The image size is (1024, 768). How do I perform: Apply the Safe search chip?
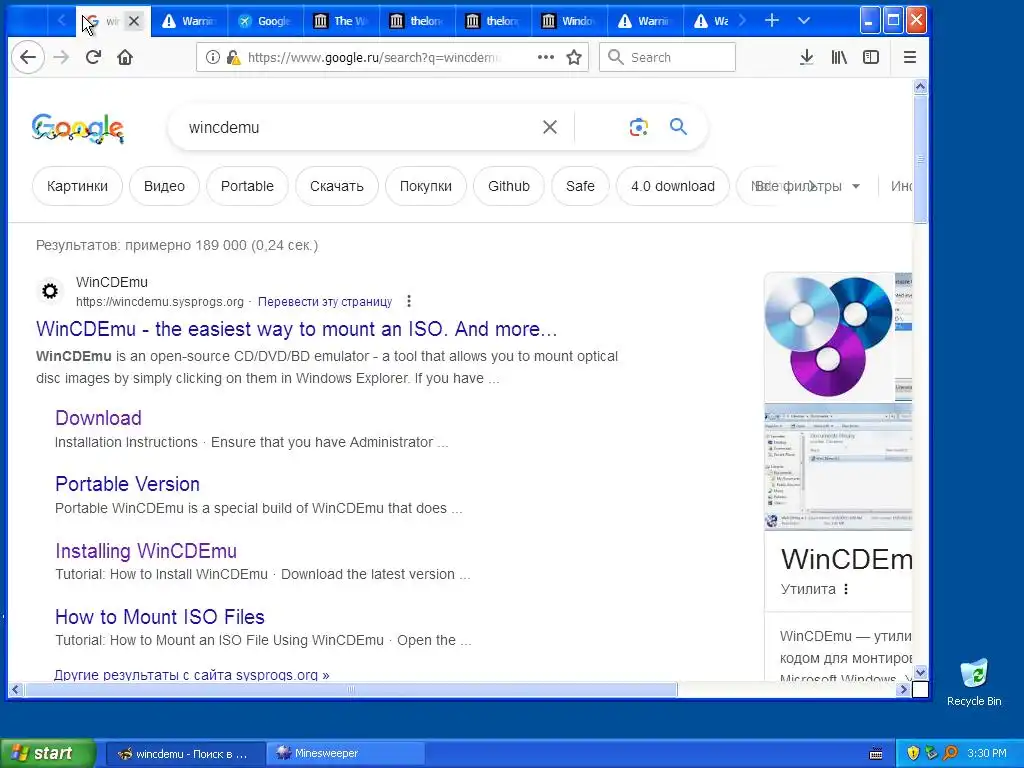click(580, 186)
